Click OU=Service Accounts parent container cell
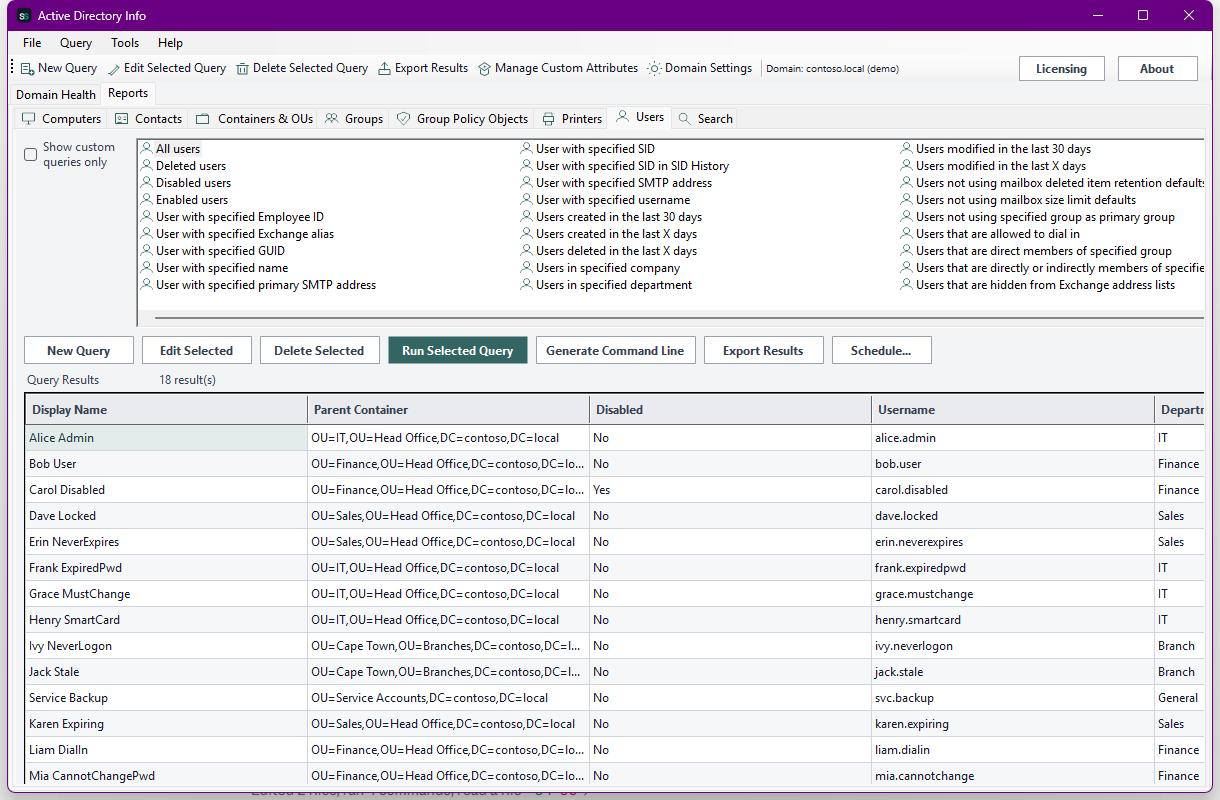 click(x=449, y=698)
